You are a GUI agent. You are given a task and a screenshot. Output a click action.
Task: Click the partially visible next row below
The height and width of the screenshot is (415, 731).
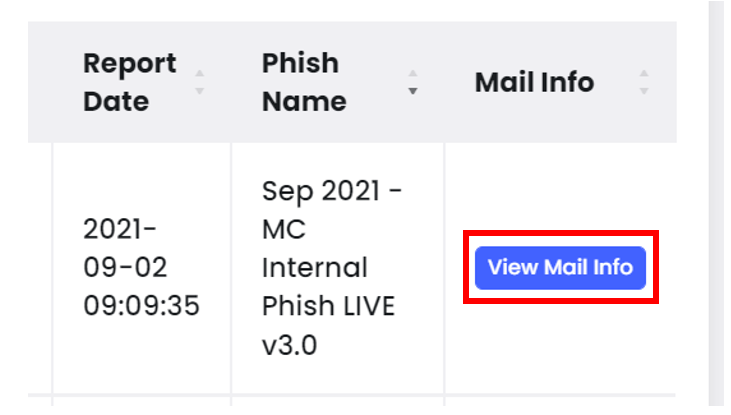352,401
